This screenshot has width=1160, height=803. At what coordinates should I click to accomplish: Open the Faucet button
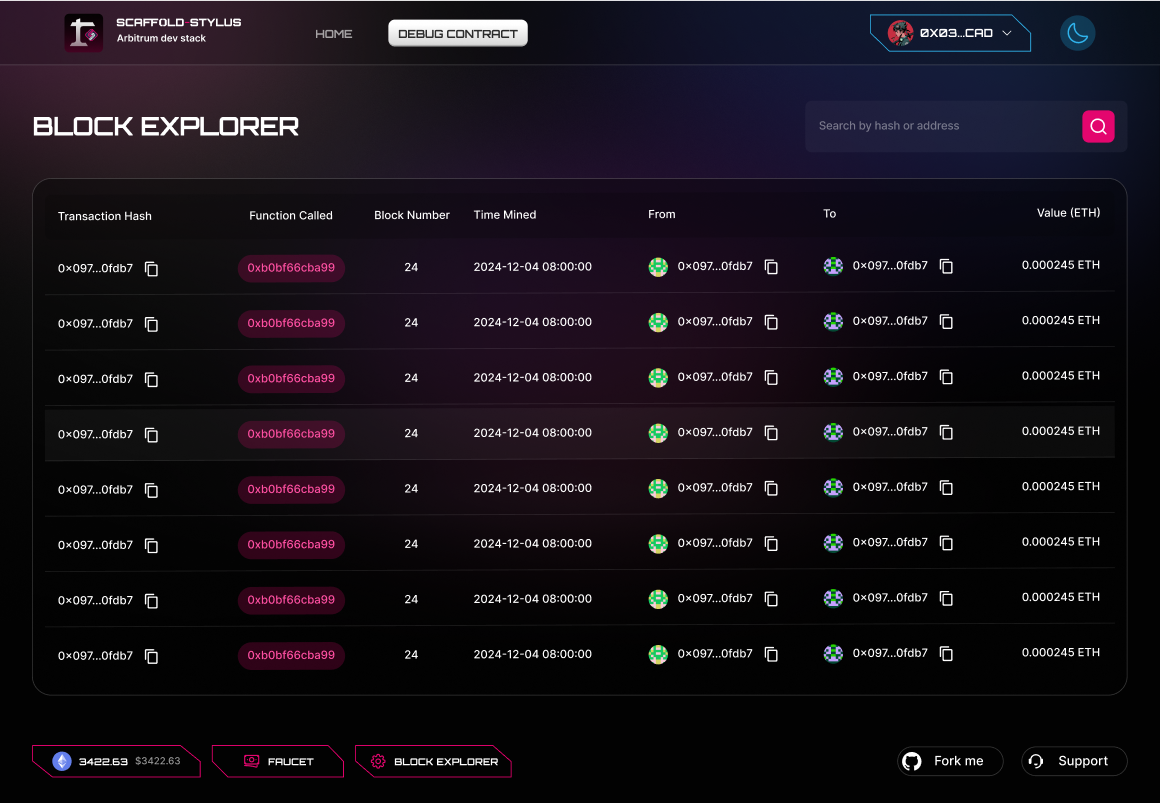pos(278,761)
